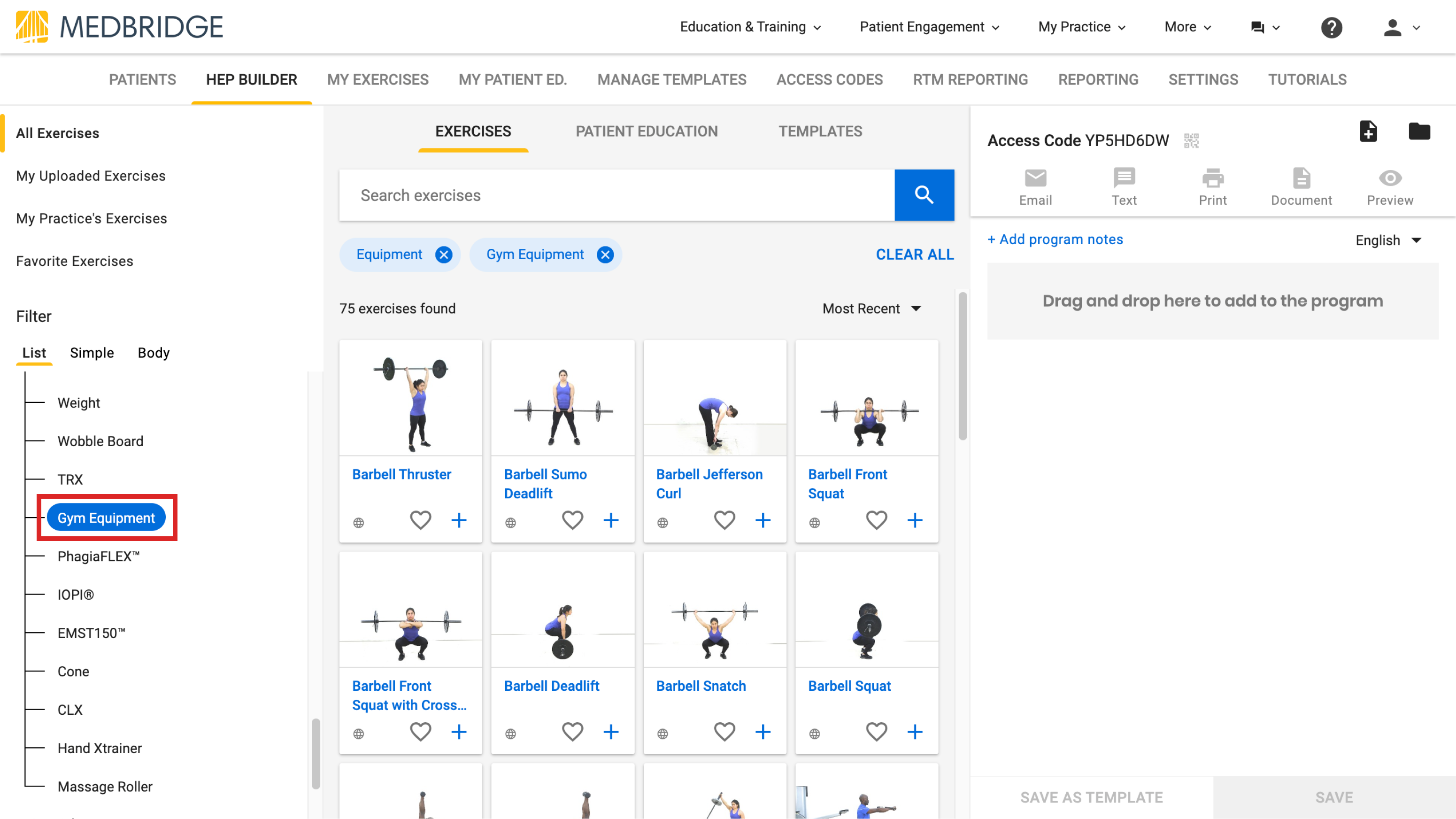This screenshot has height=819, width=1456.
Task: Show the QR code for access code YP5HD6DW
Action: coord(1191,140)
